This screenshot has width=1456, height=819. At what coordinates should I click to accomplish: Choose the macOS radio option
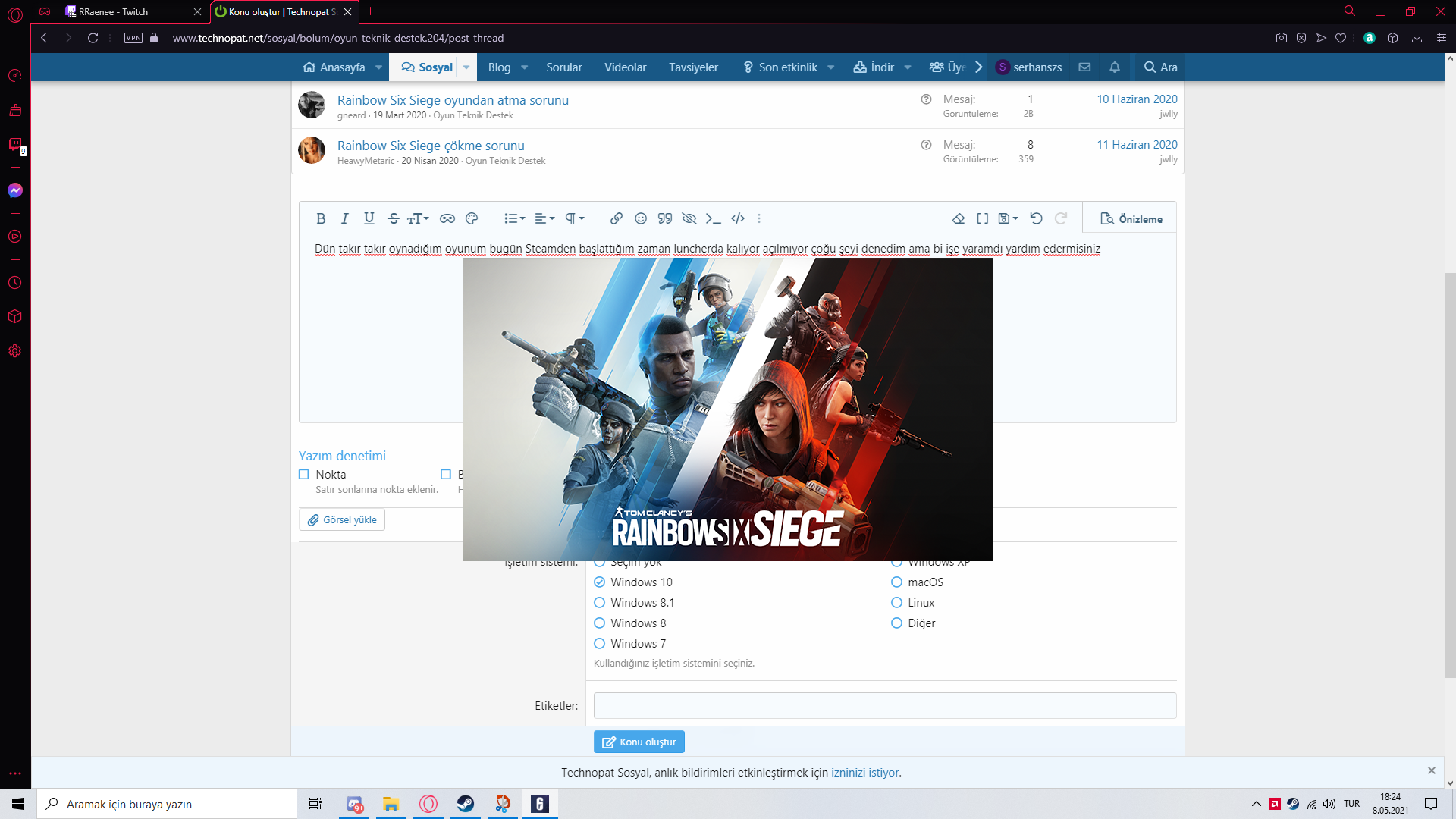click(897, 582)
